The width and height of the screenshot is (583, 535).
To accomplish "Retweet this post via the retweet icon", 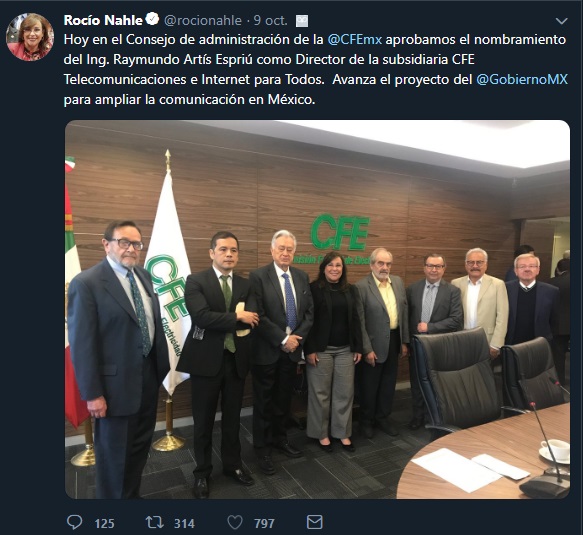I will (155, 522).
